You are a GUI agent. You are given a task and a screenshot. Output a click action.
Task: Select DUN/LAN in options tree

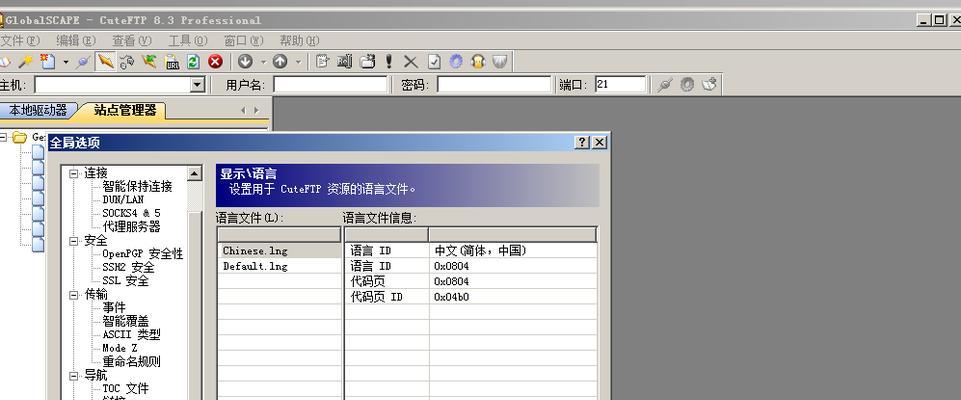point(123,200)
